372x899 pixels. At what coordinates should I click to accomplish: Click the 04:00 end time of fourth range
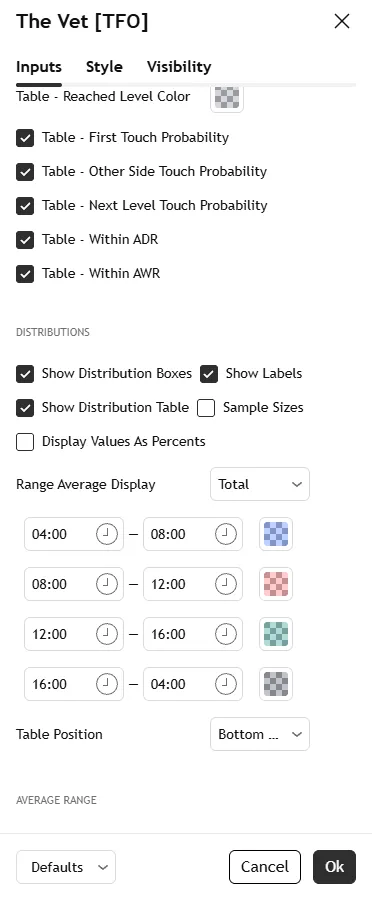click(193, 684)
